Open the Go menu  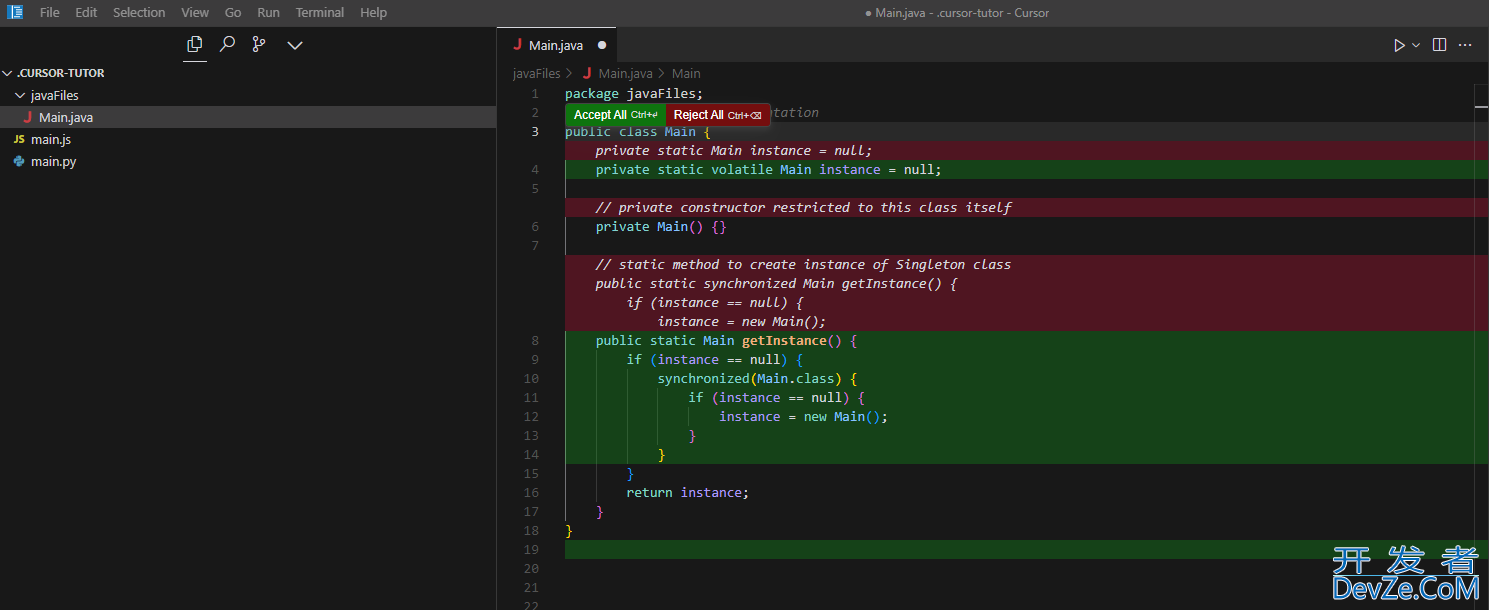click(233, 12)
